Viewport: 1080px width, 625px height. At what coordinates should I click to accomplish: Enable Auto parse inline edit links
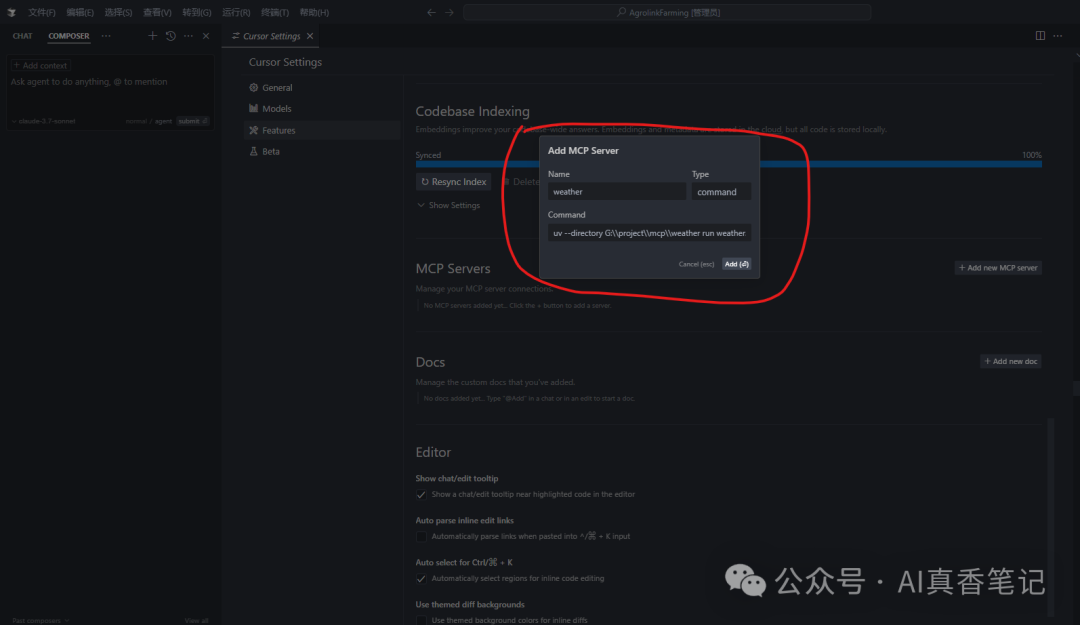[421, 536]
